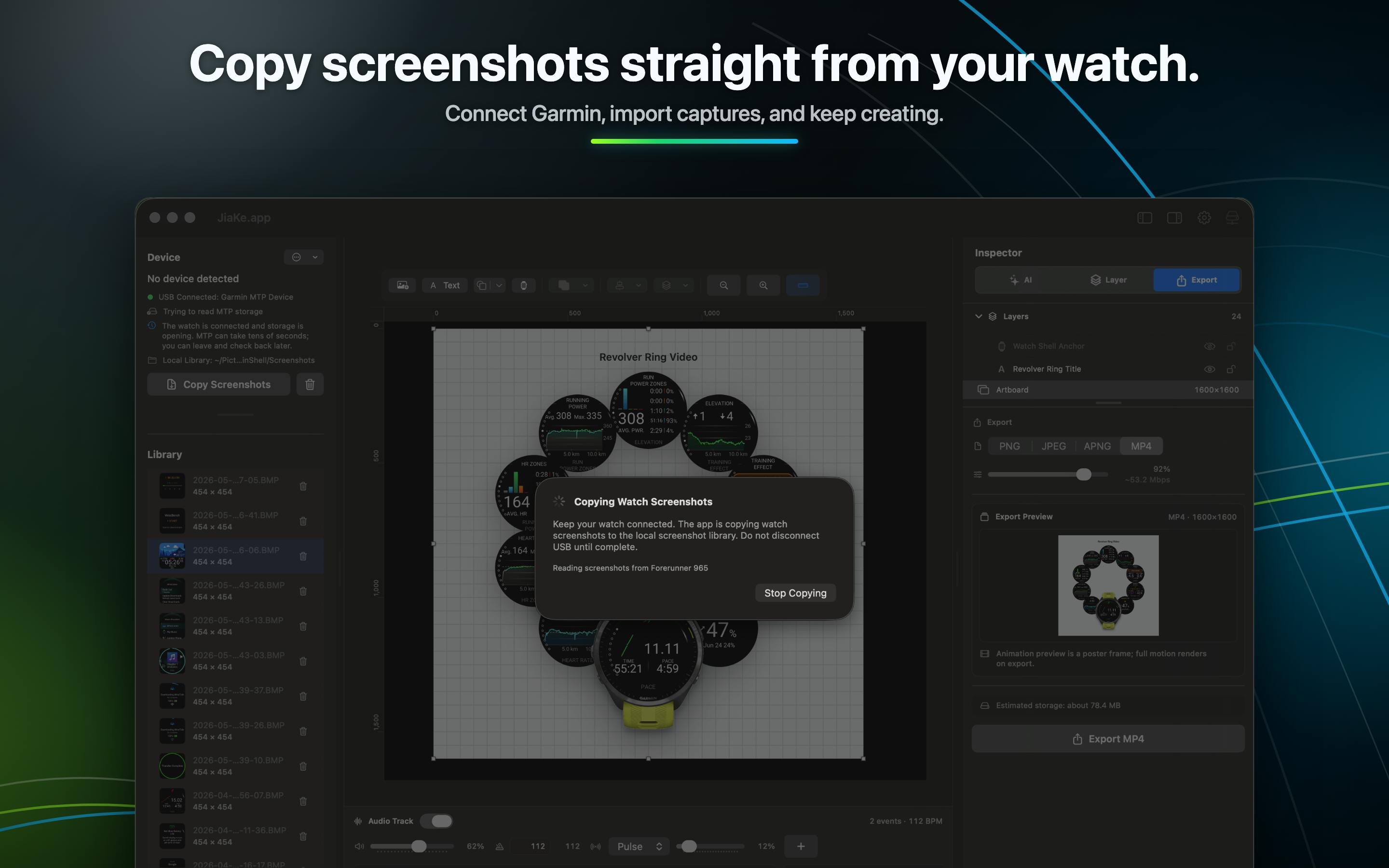Click the Export Preview thumbnail
Screen dimensions: 1389x868
coord(1108,585)
